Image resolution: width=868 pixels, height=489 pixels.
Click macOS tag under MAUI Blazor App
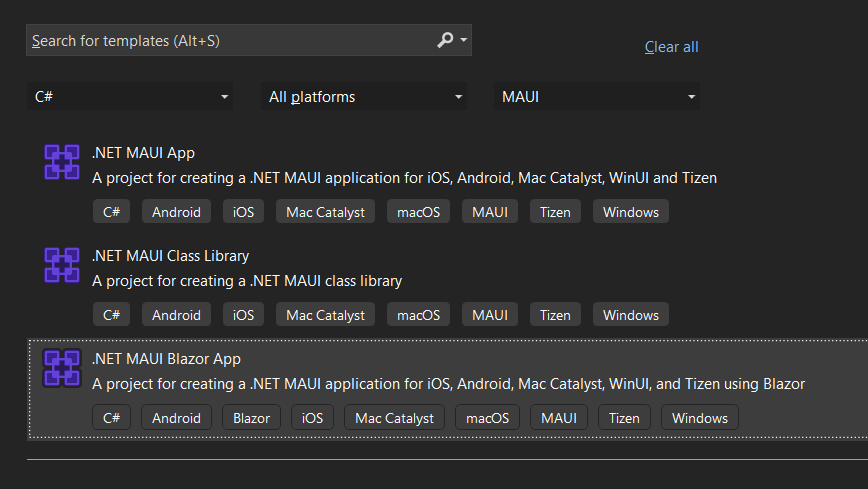tap(487, 418)
